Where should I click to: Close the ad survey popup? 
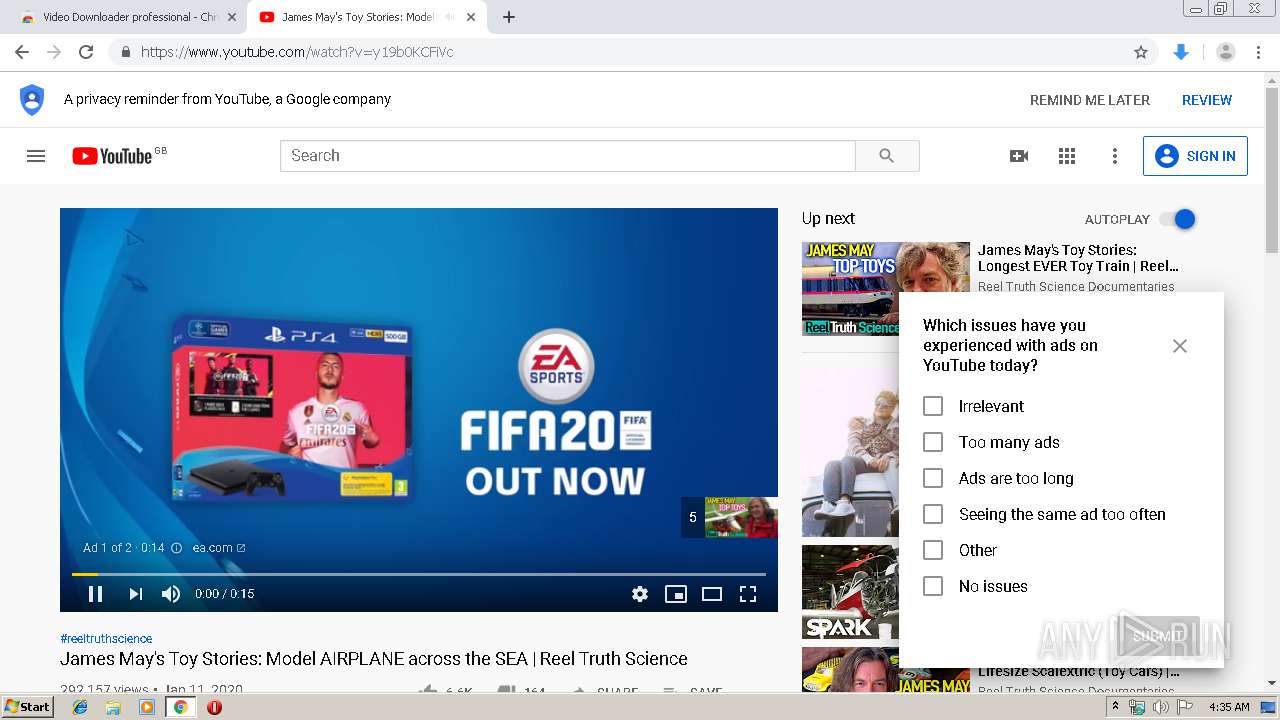[1180, 346]
